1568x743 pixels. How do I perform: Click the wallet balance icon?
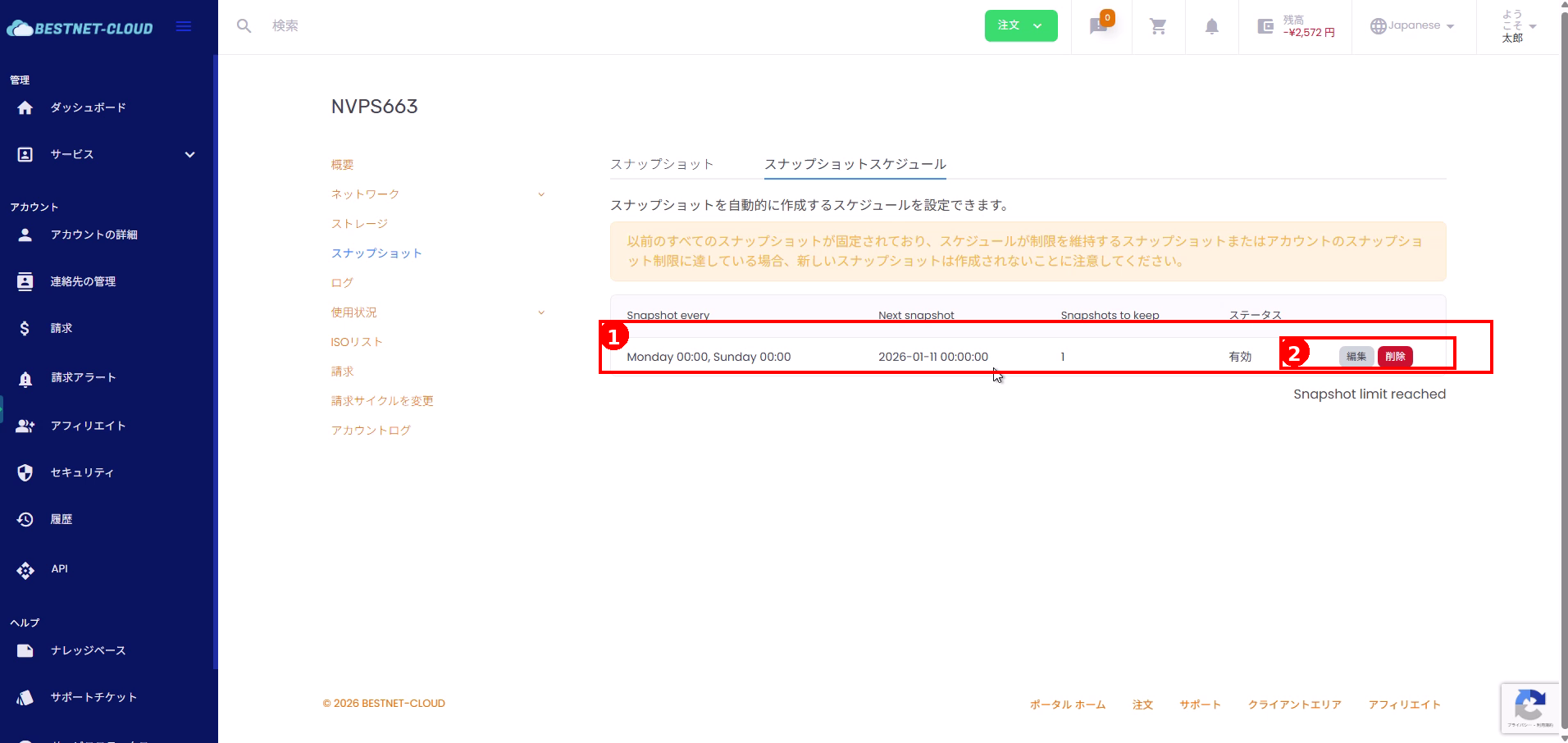[1265, 26]
